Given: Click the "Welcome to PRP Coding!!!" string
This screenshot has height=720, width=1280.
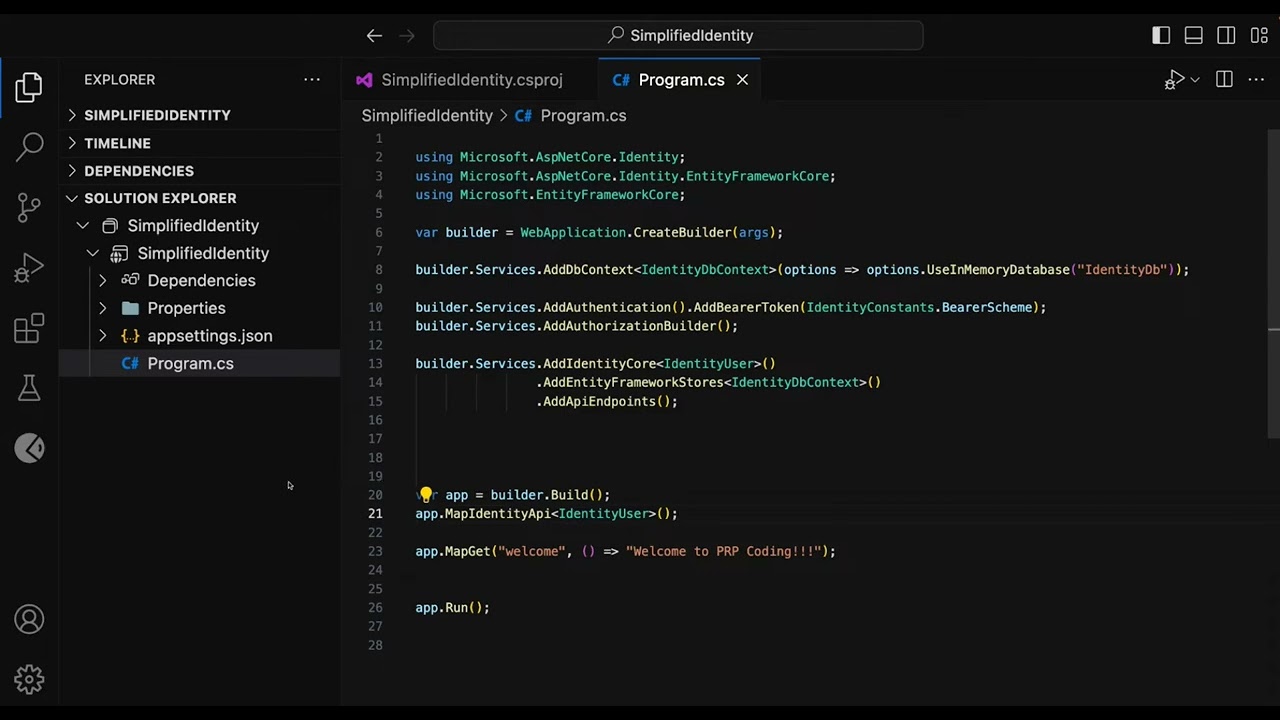Looking at the screenshot, I should point(724,551).
